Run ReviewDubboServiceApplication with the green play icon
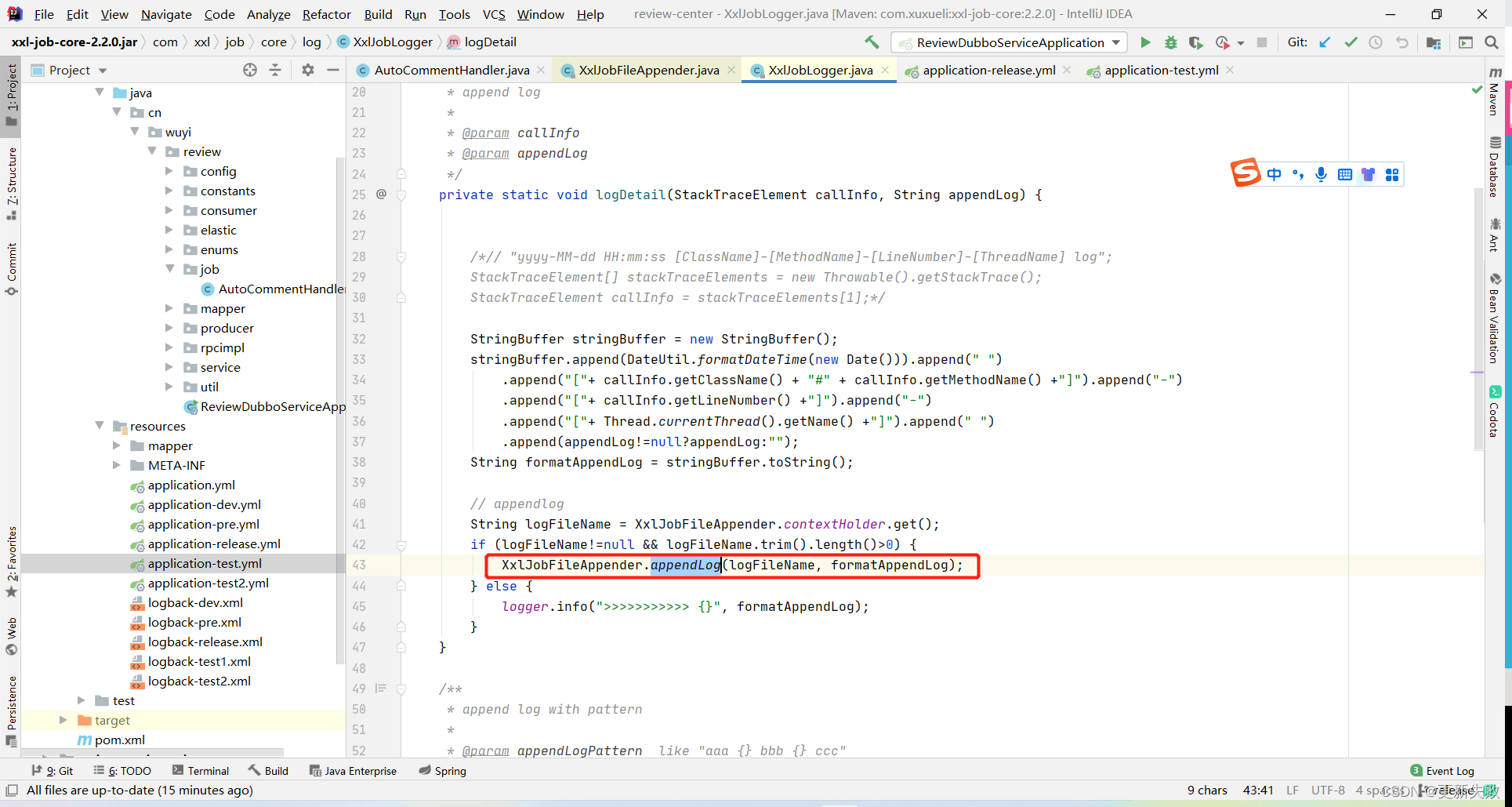Image resolution: width=1512 pixels, height=807 pixels. click(1145, 42)
